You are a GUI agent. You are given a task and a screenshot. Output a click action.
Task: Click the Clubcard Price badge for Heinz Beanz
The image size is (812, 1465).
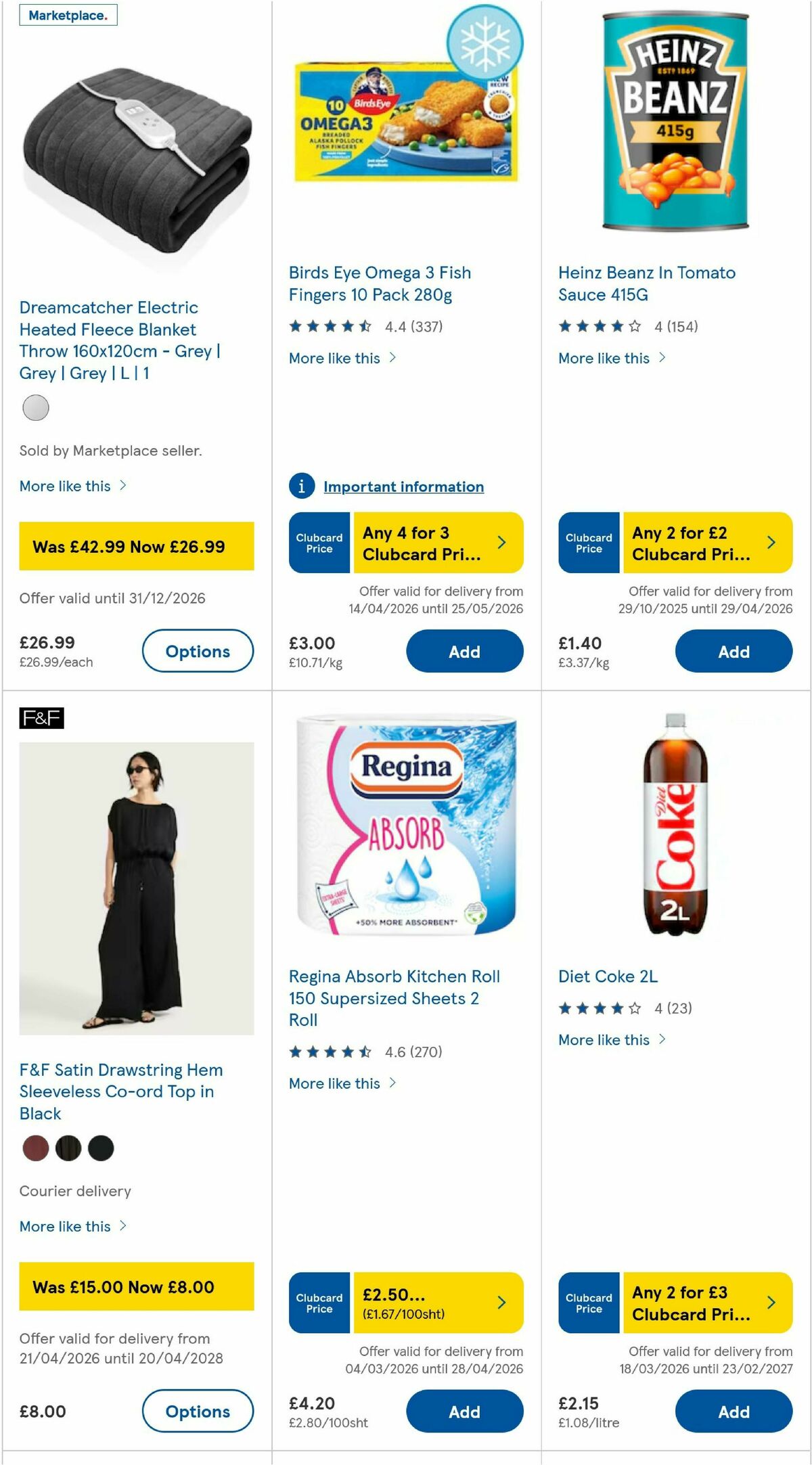[x=588, y=541]
